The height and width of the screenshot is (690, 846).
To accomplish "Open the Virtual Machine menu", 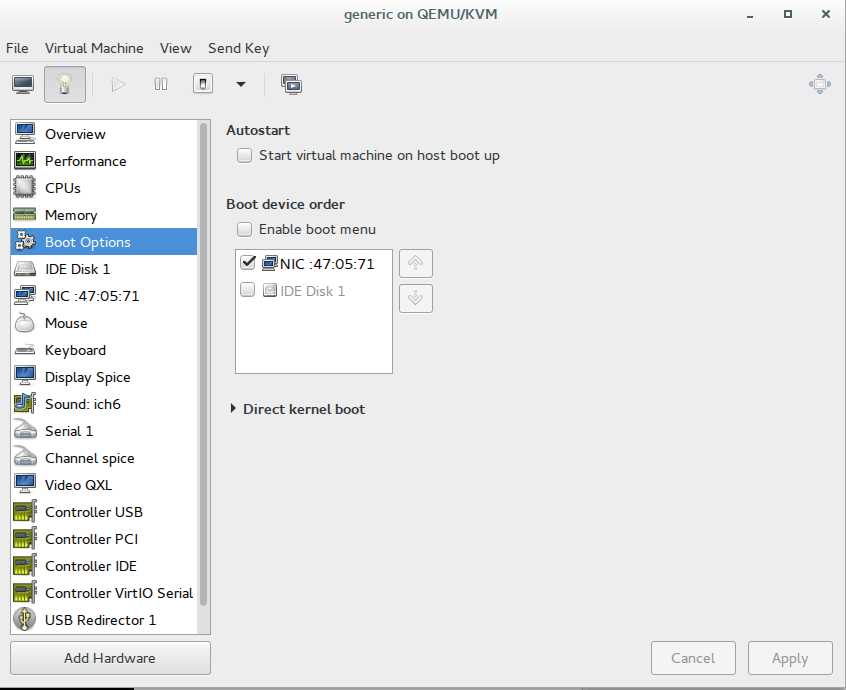I will pyautogui.click(x=94, y=48).
